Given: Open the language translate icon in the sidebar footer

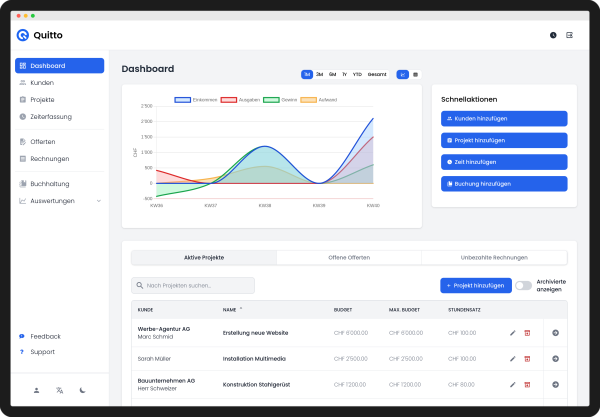Looking at the screenshot, I should click(60, 390).
